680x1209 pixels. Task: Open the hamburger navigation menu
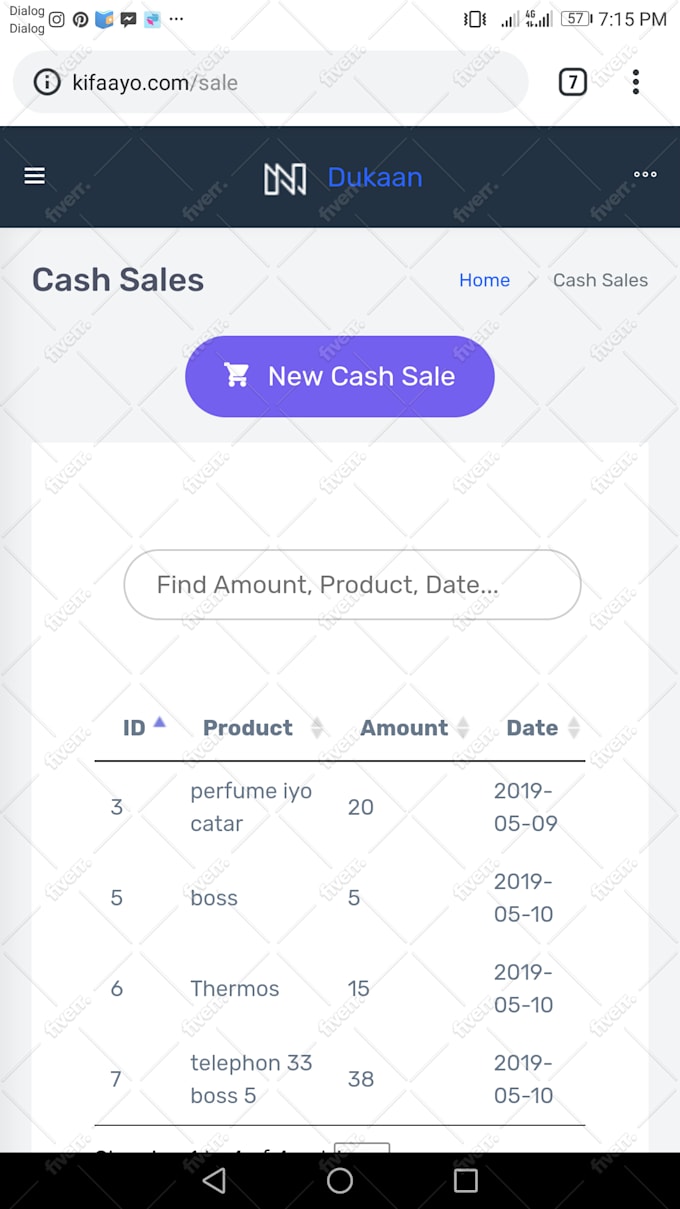(x=34, y=176)
